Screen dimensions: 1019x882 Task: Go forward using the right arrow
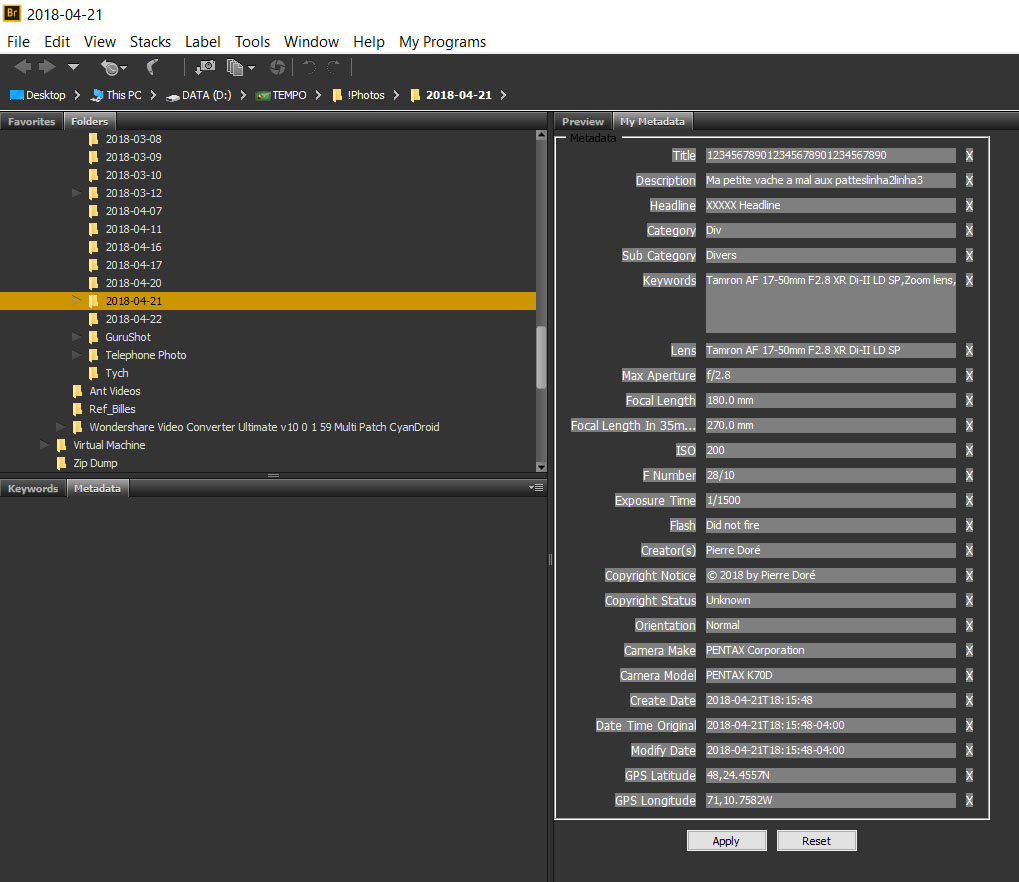(47, 67)
